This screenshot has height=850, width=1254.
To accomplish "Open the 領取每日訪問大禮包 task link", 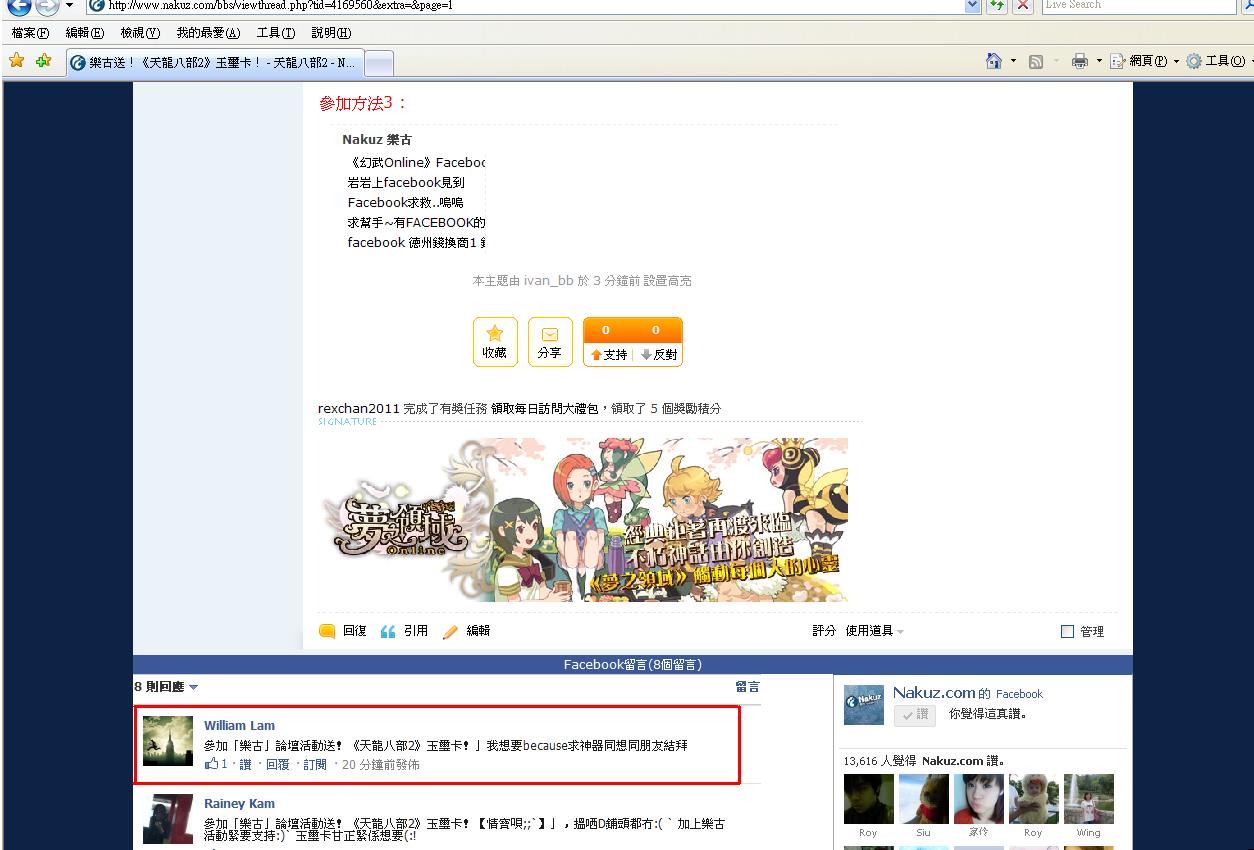I will point(546,408).
